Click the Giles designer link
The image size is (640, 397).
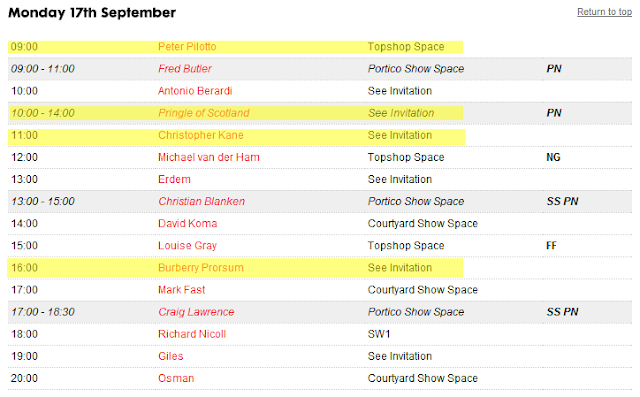click(x=171, y=356)
